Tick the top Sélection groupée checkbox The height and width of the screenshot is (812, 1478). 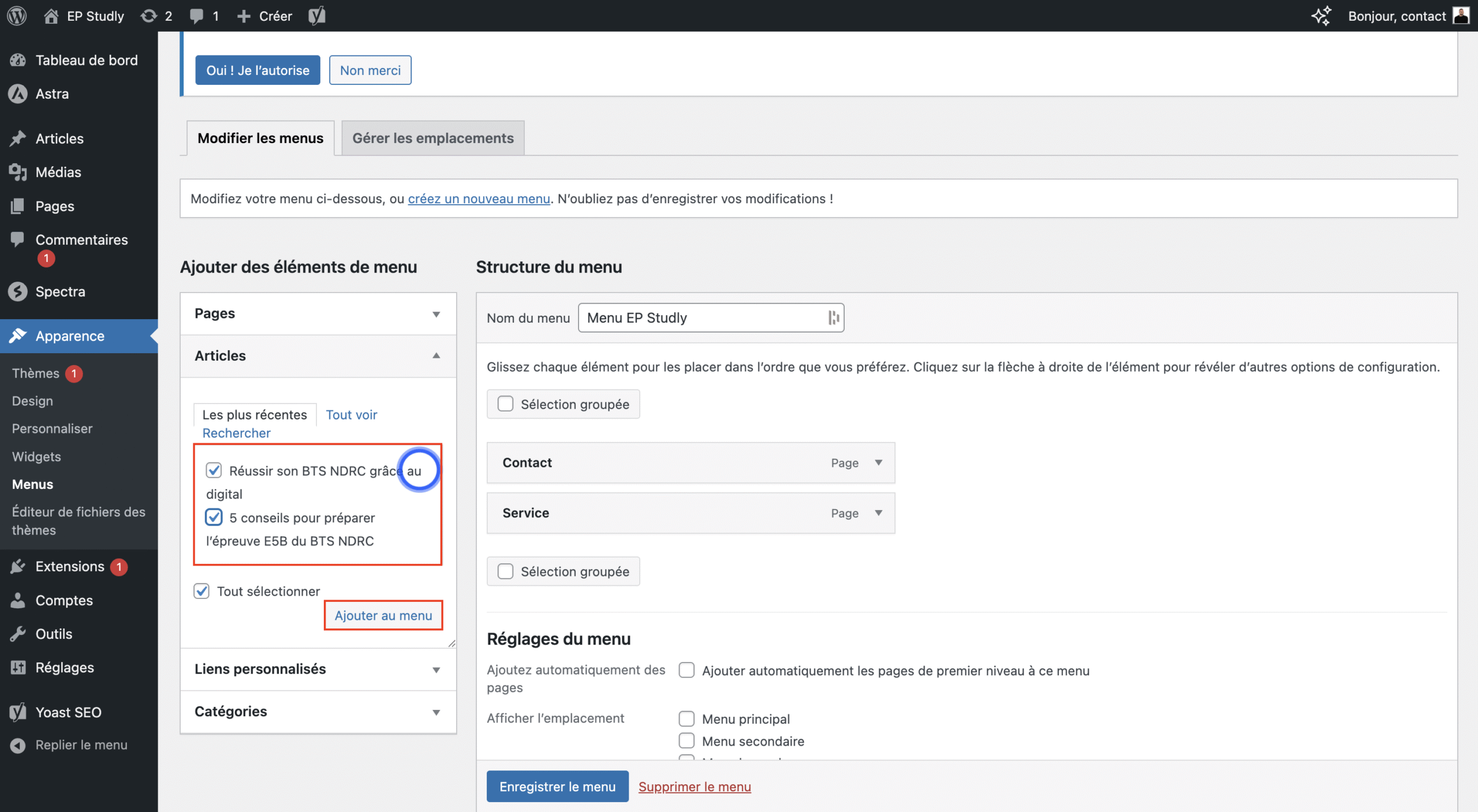point(505,404)
